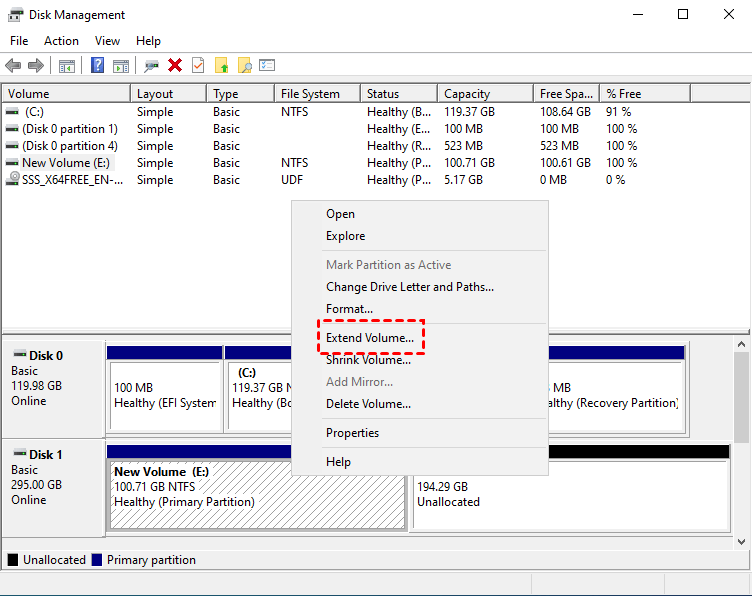Click the disc icon of SSS_X64FREE_EN row
This screenshot has width=752, height=596.
(12, 179)
